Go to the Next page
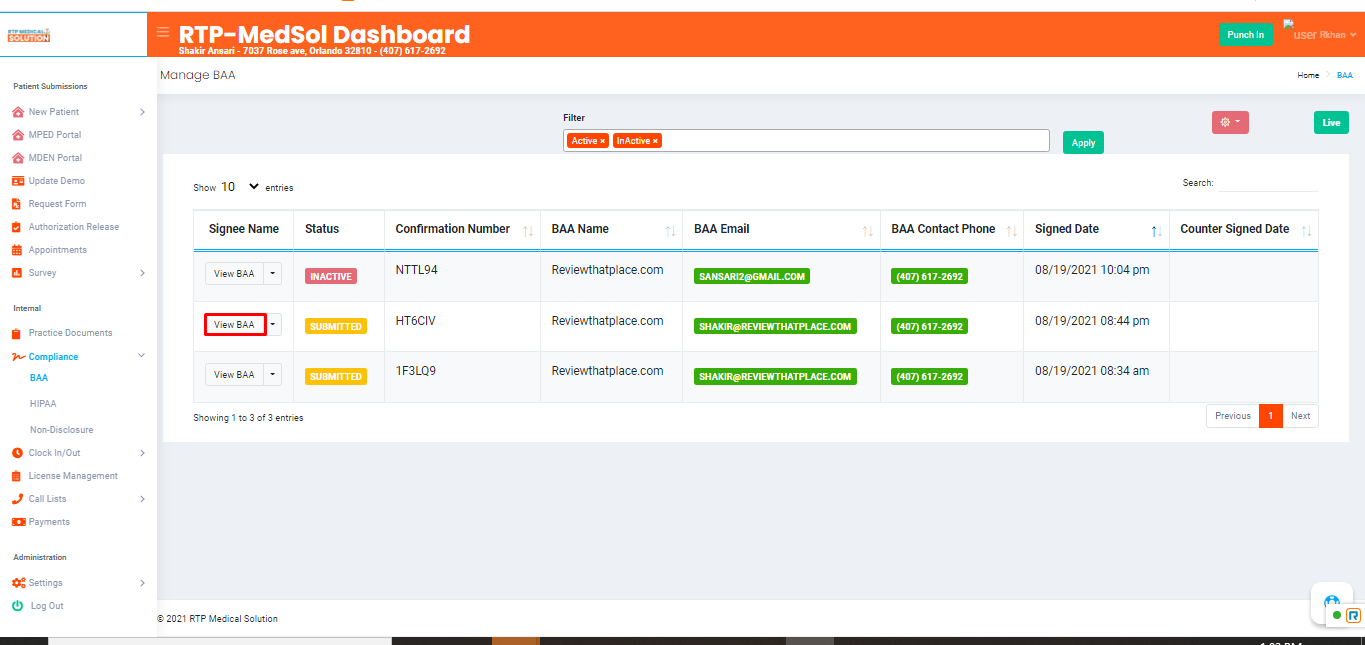 pyautogui.click(x=1300, y=416)
